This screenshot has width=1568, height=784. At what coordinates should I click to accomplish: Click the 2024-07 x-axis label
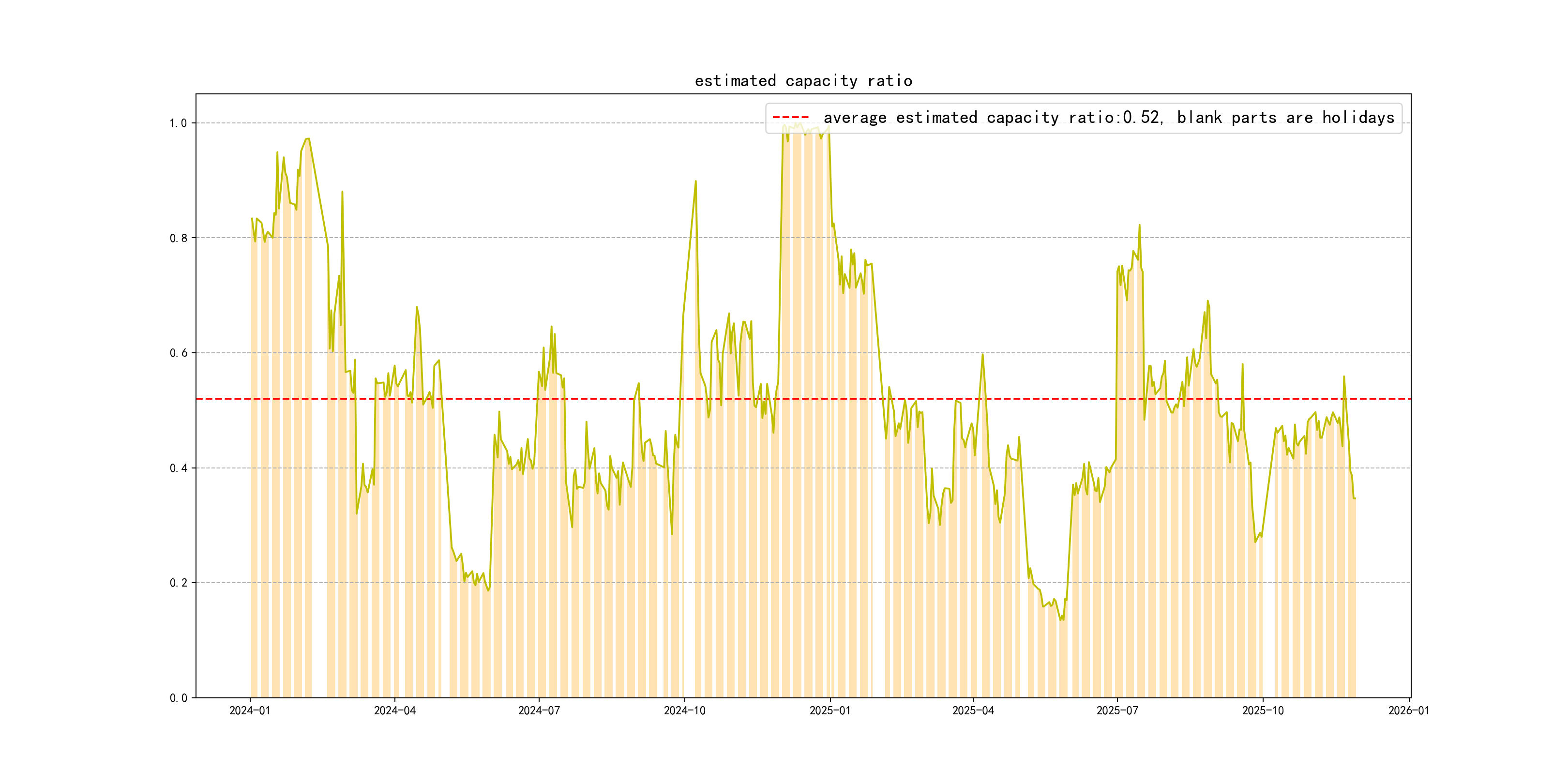539,711
